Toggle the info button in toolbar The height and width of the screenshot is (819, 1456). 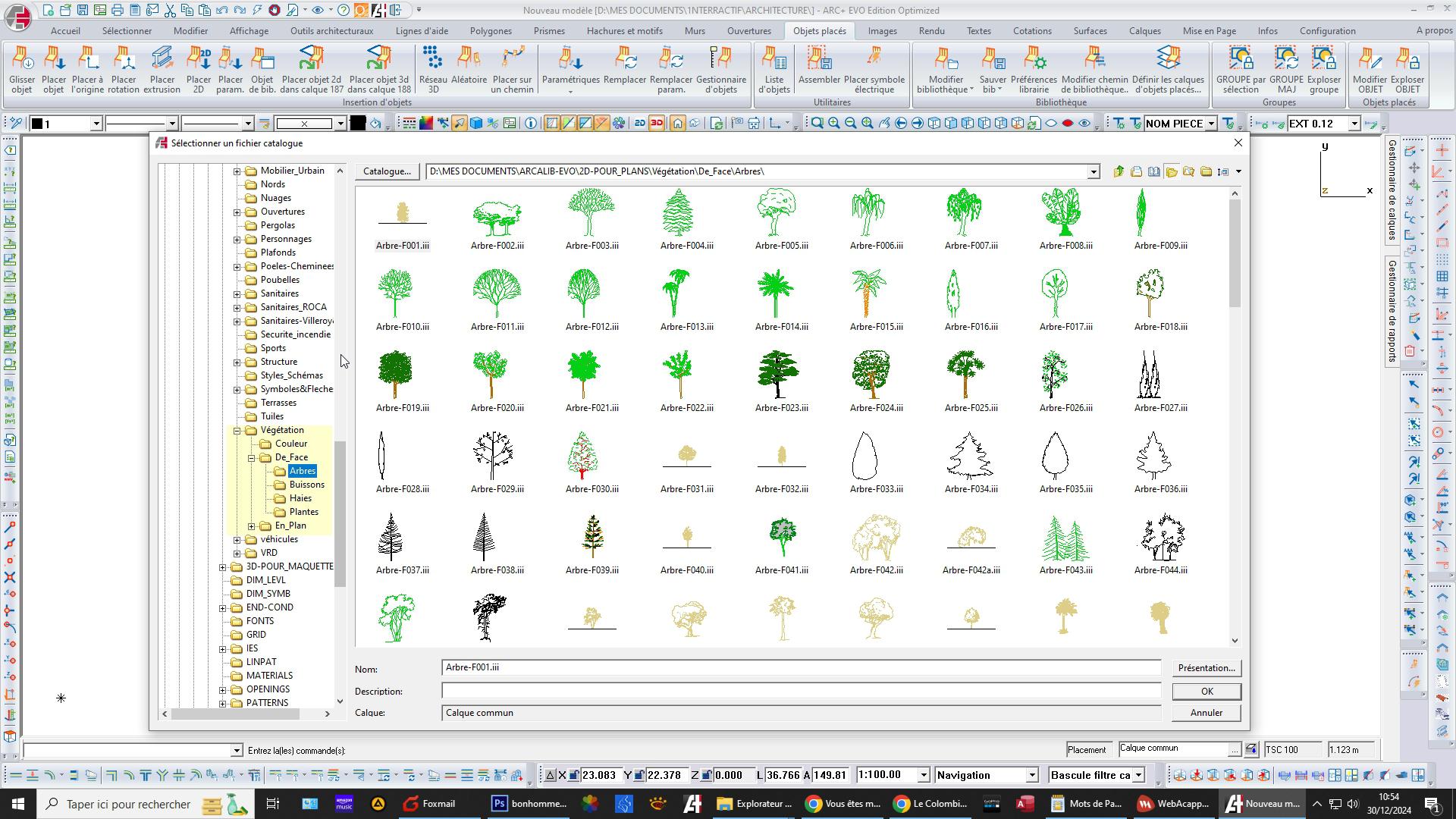(x=531, y=124)
